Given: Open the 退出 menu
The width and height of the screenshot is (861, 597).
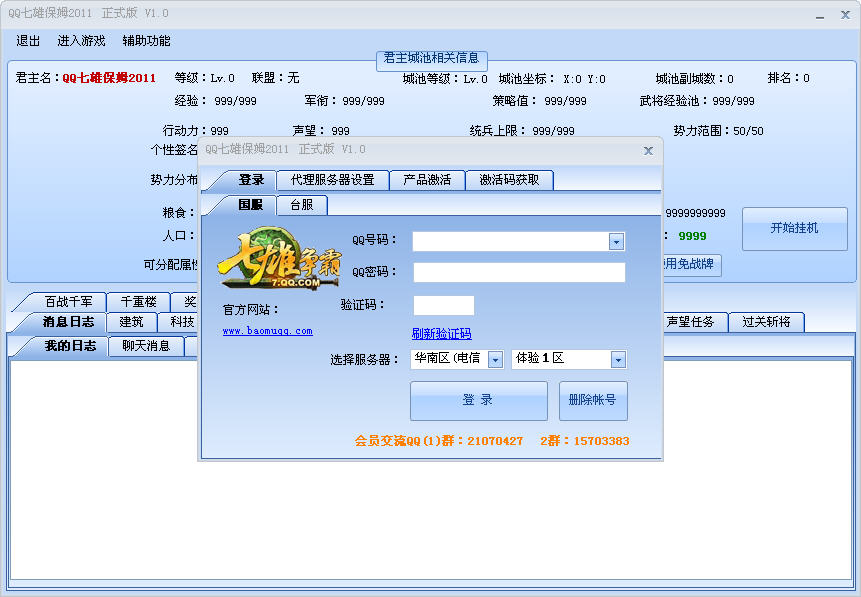Looking at the screenshot, I should (28, 41).
